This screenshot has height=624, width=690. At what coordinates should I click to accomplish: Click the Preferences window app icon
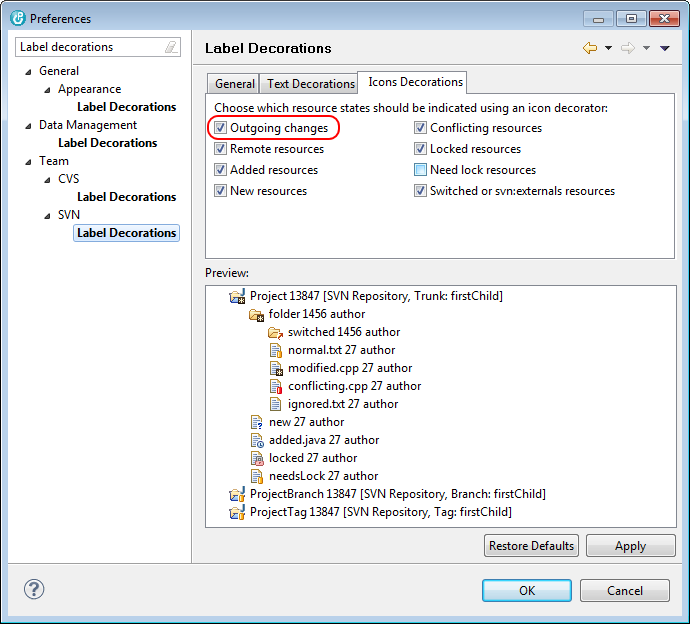(x=18, y=18)
